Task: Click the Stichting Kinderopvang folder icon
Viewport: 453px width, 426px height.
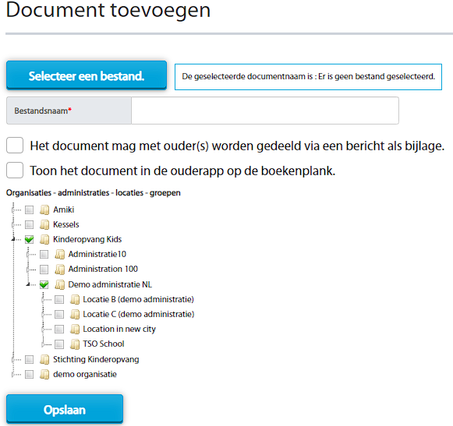Action: 44,359
